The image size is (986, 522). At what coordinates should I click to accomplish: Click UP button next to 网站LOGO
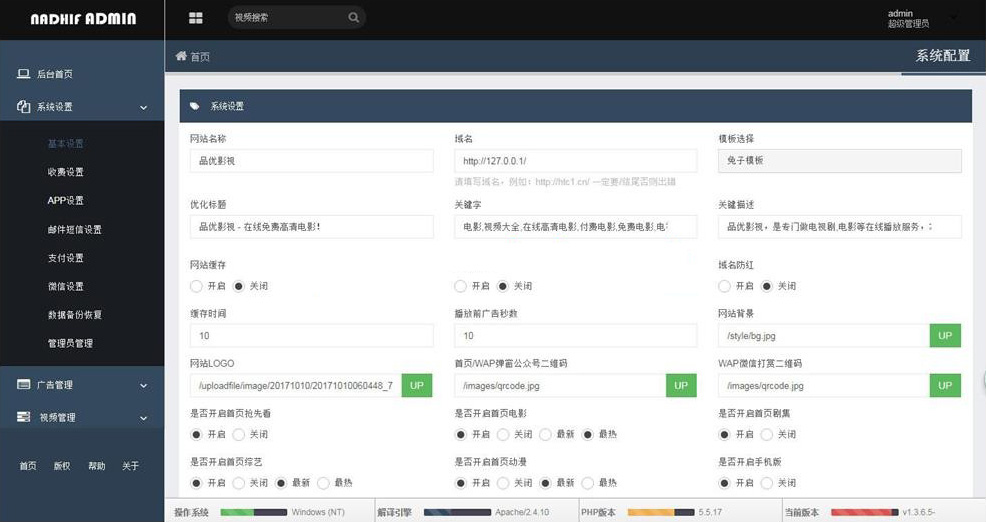coord(417,385)
